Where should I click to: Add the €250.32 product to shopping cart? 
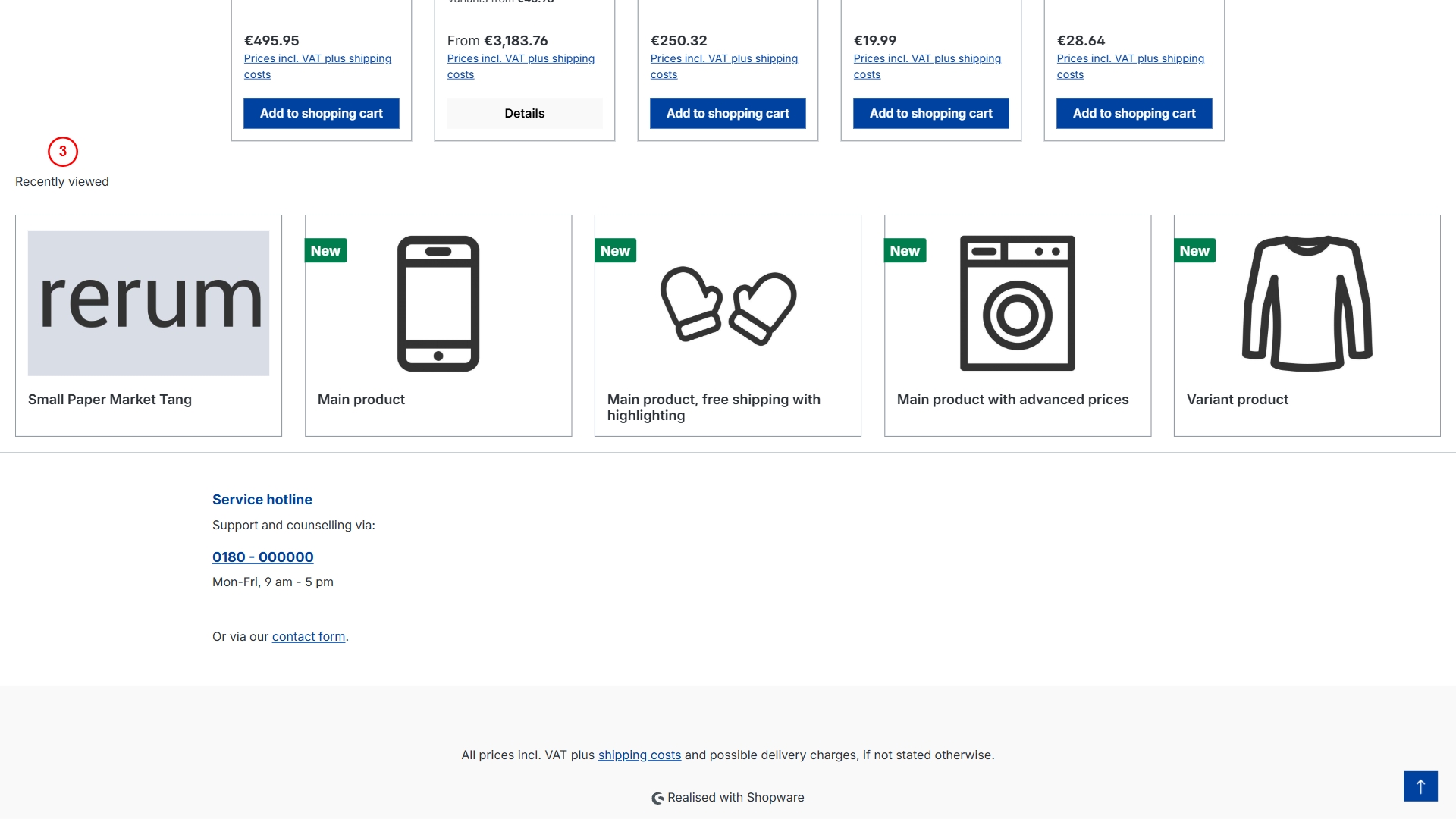click(728, 114)
